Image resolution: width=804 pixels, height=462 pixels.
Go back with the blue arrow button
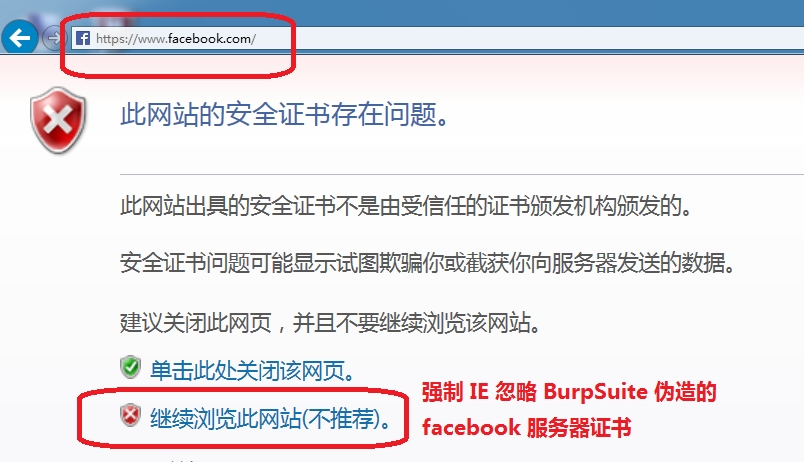coord(19,37)
